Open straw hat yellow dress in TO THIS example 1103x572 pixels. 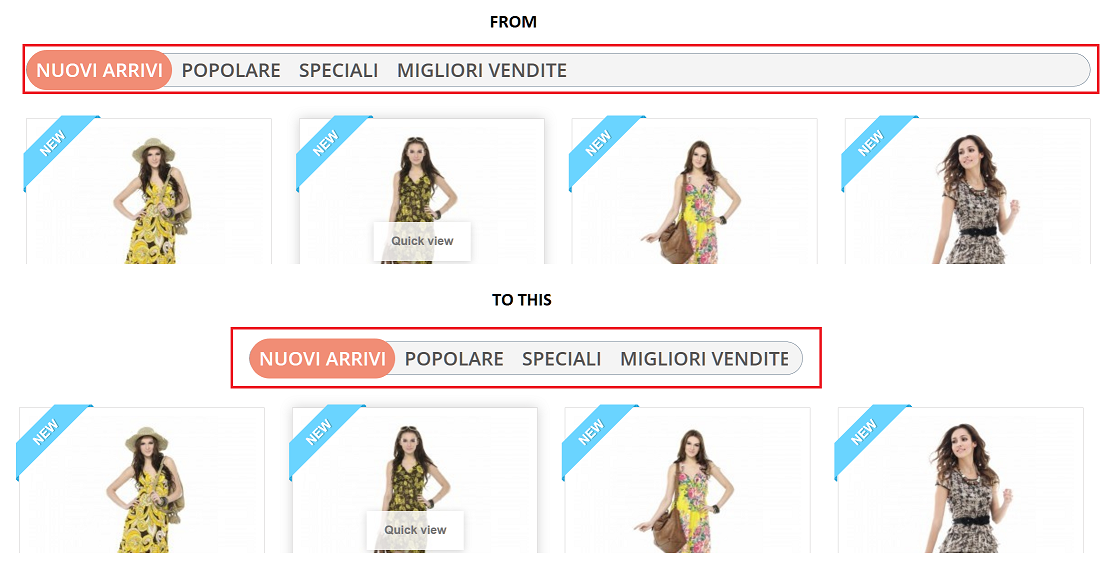click(142, 480)
